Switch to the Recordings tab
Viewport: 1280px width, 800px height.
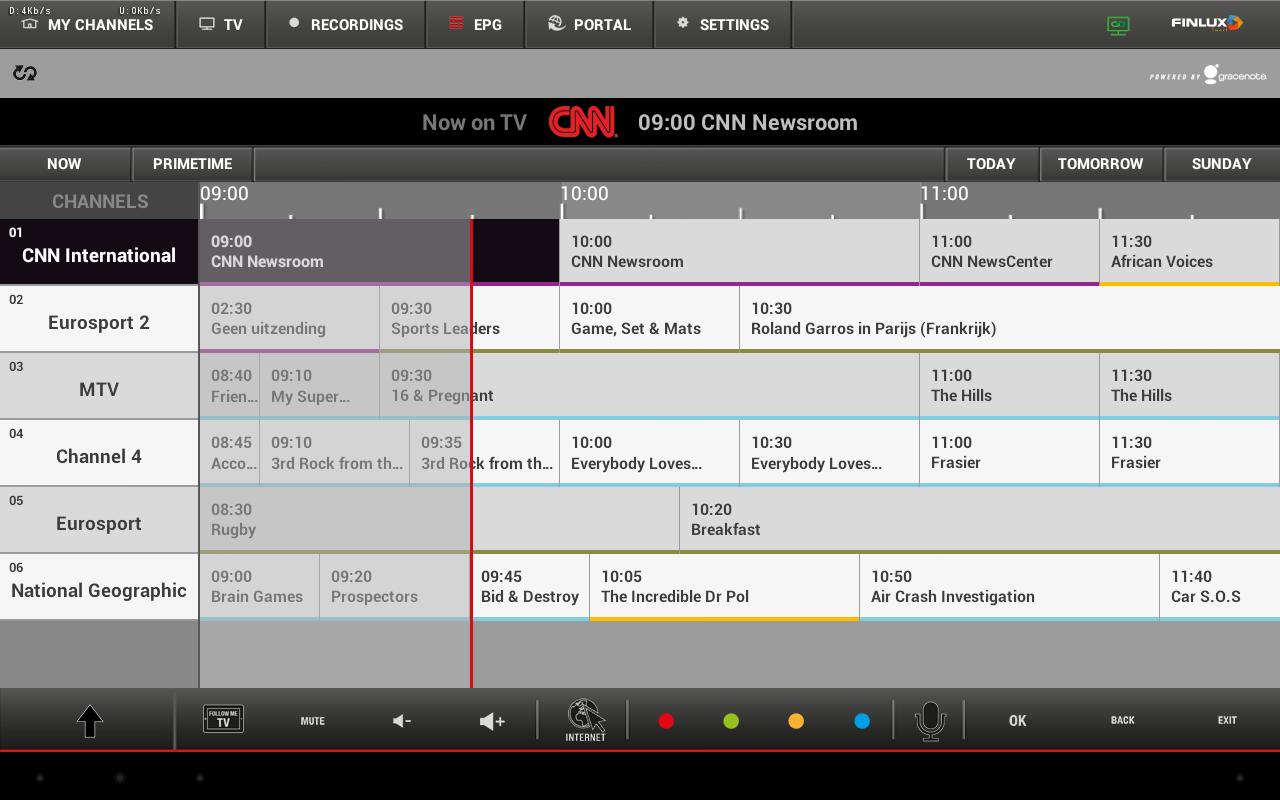coord(345,24)
